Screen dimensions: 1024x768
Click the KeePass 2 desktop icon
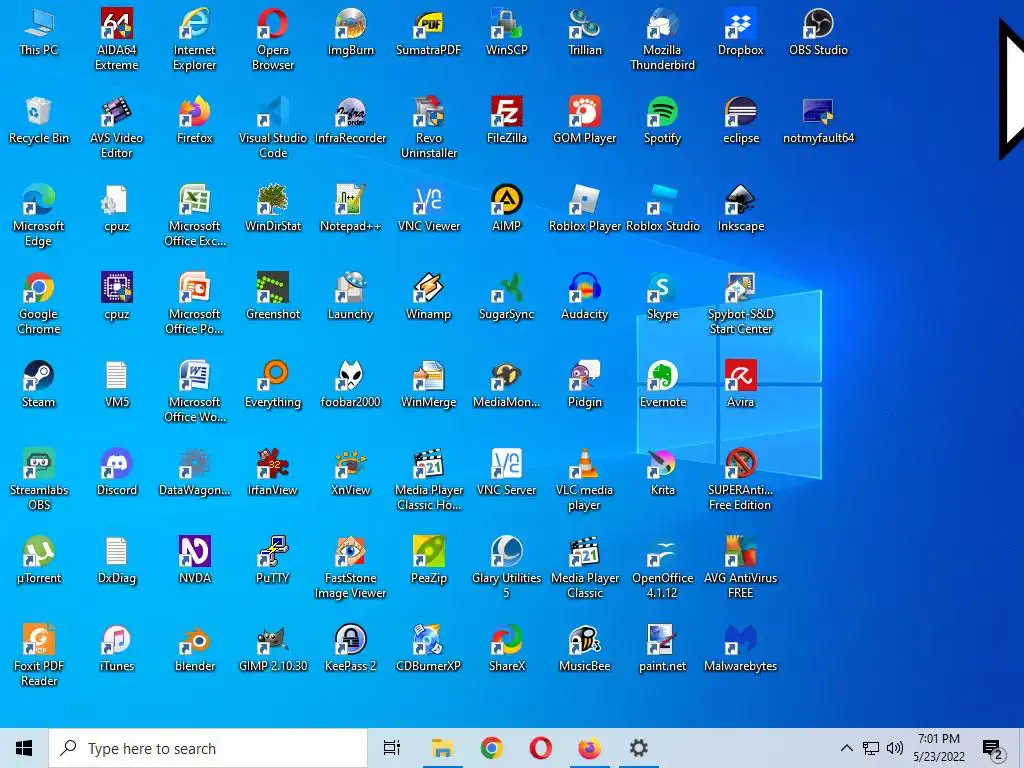pyautogui.click(x=351, y=650)
